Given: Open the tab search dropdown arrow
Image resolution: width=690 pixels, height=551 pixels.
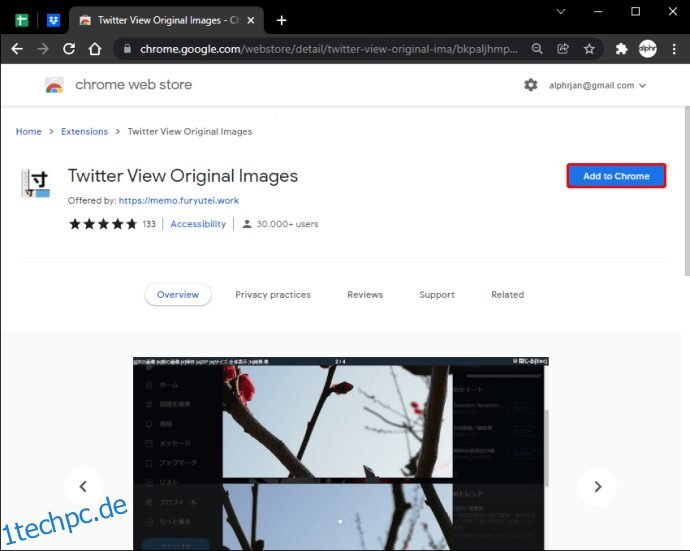Looking at the screenshot, I should [561, 12].
